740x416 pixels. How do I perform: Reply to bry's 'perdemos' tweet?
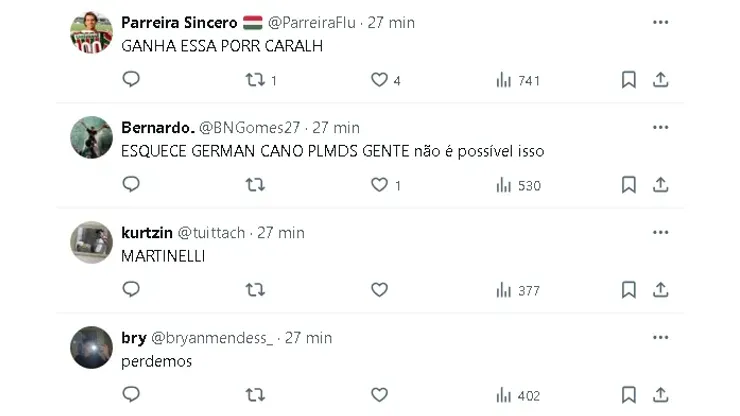[131, 396]
